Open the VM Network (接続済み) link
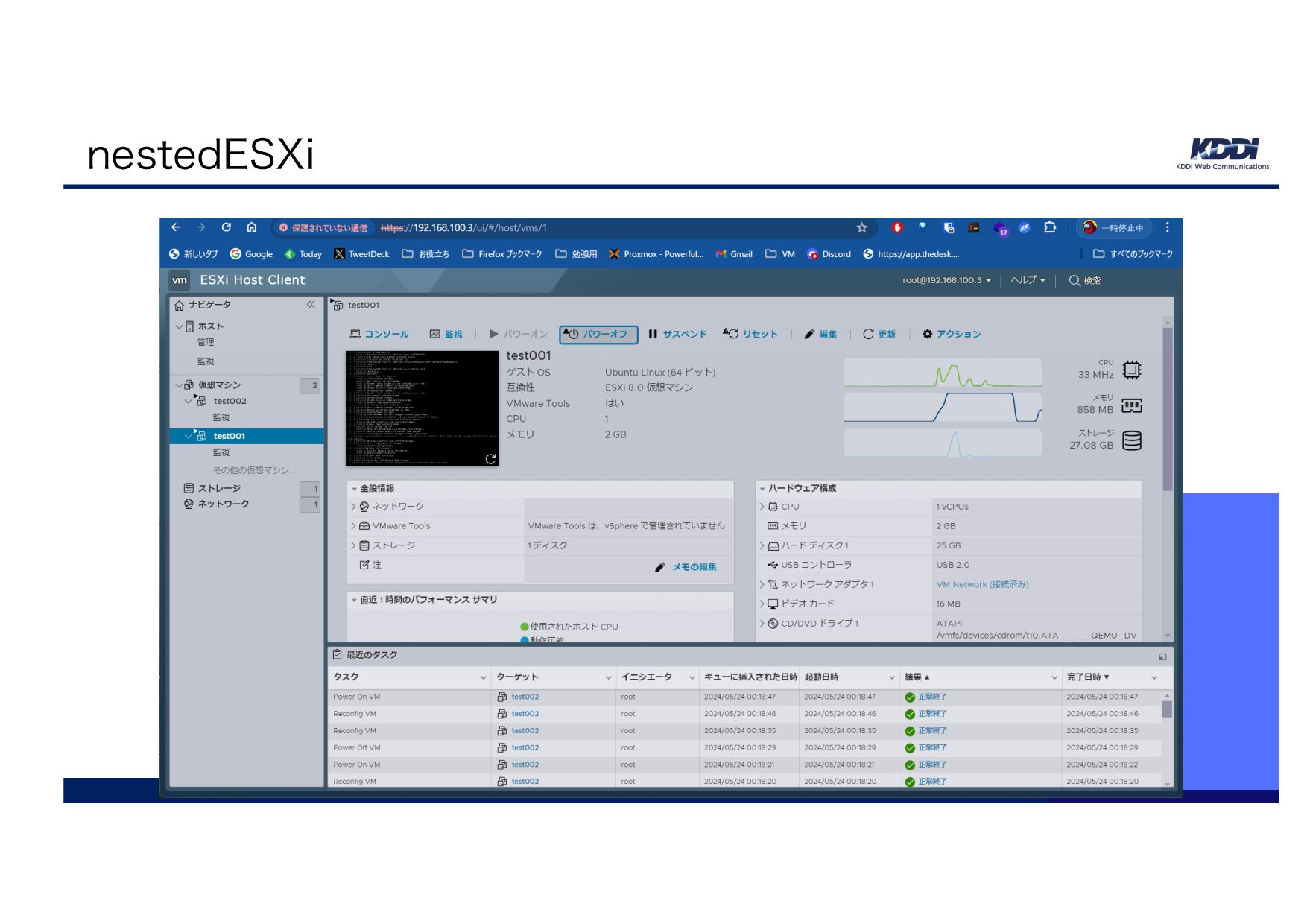The image size is (1307, 924). point(982,585)
